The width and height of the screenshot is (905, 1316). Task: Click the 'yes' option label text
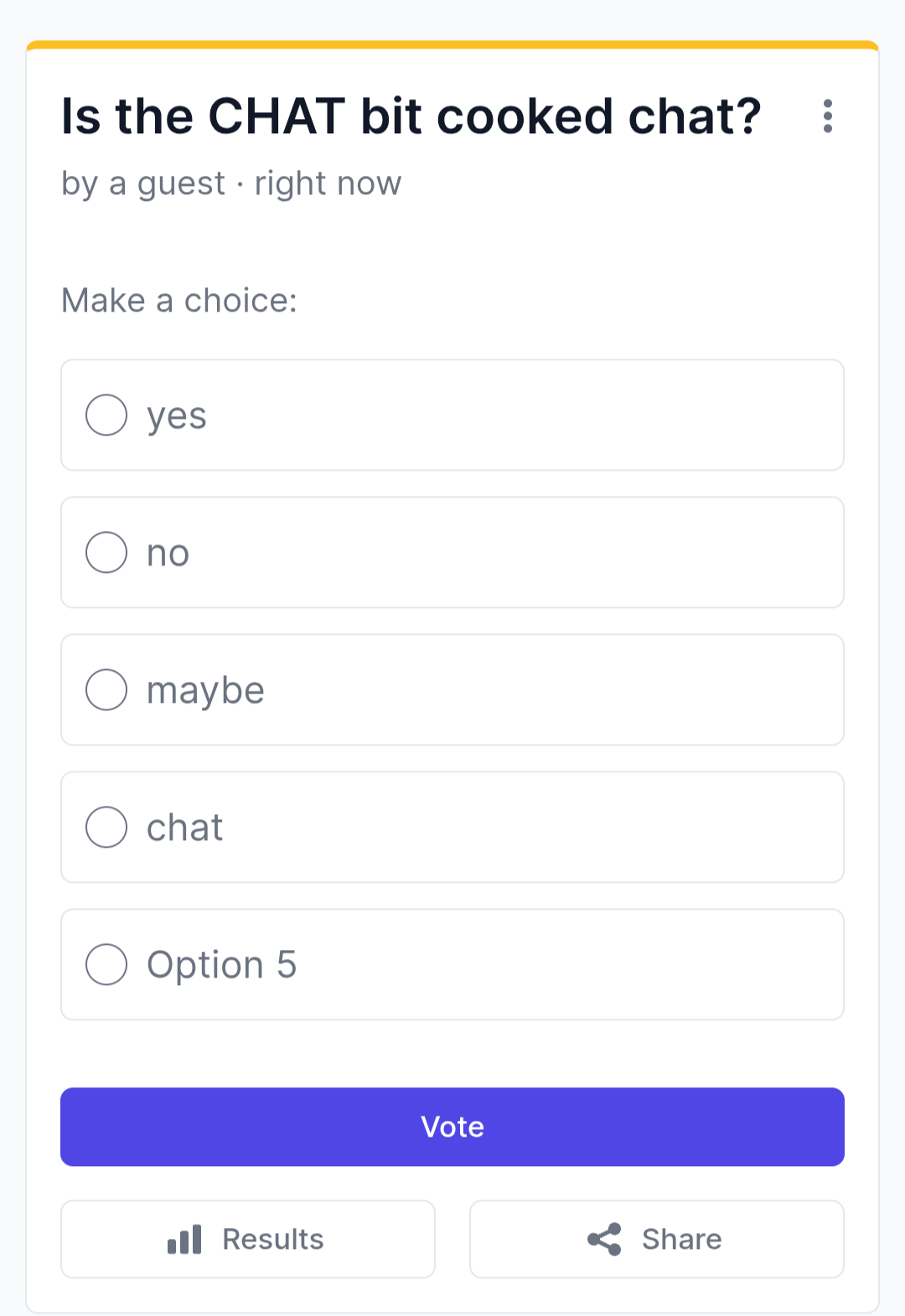tap(177, 416)
